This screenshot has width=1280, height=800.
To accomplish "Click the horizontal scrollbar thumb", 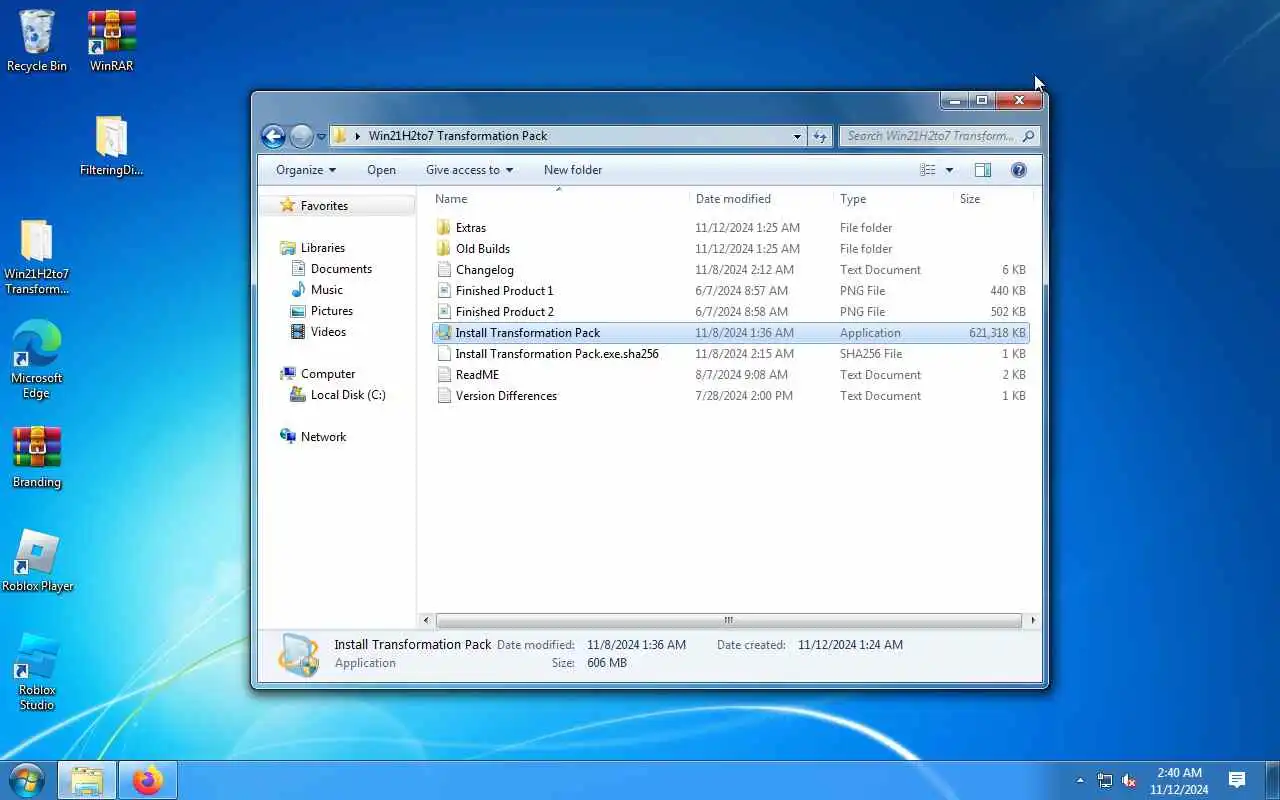I will [729, 621].
